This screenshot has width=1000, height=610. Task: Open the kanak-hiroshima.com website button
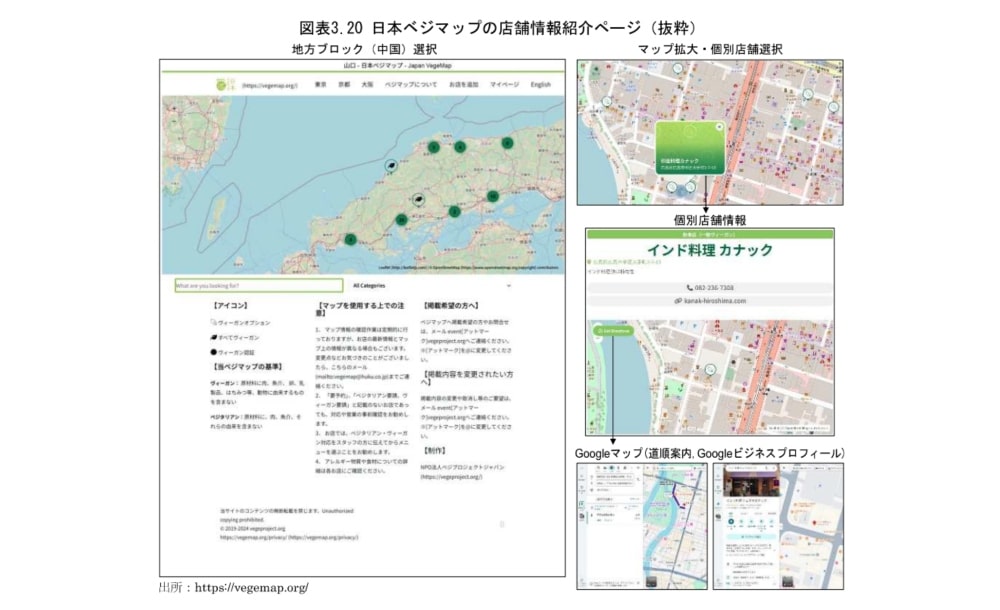click(x=710, y=301)
